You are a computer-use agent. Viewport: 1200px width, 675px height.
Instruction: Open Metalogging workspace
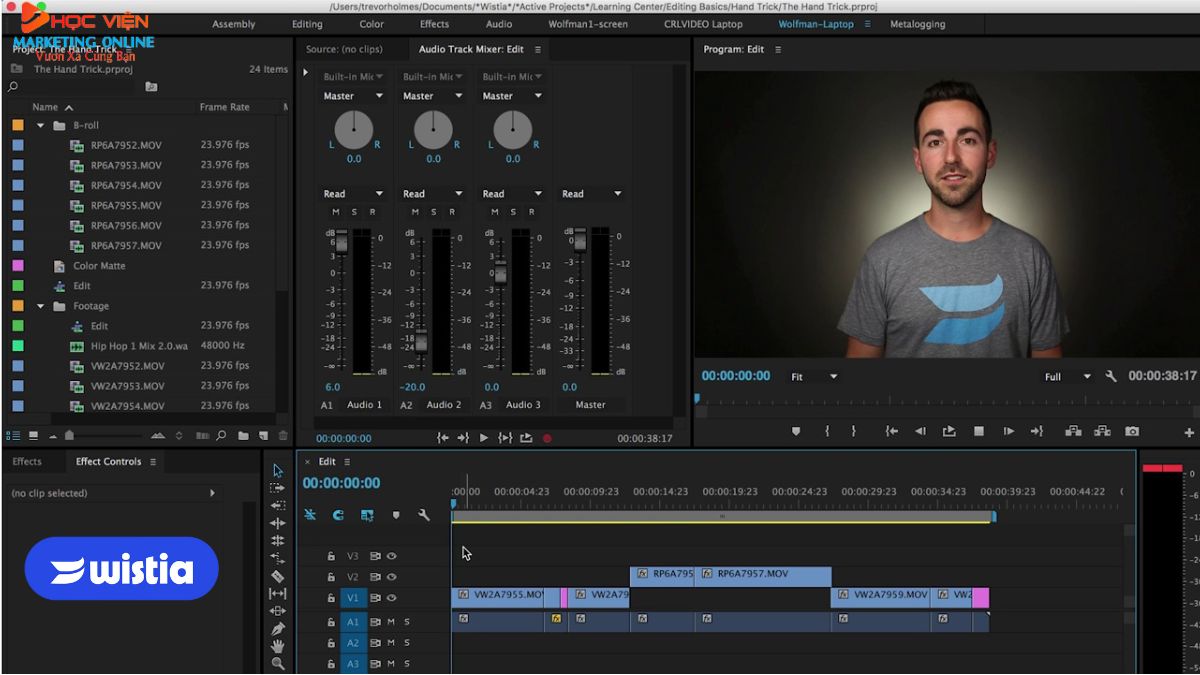[x=917, y=24]
